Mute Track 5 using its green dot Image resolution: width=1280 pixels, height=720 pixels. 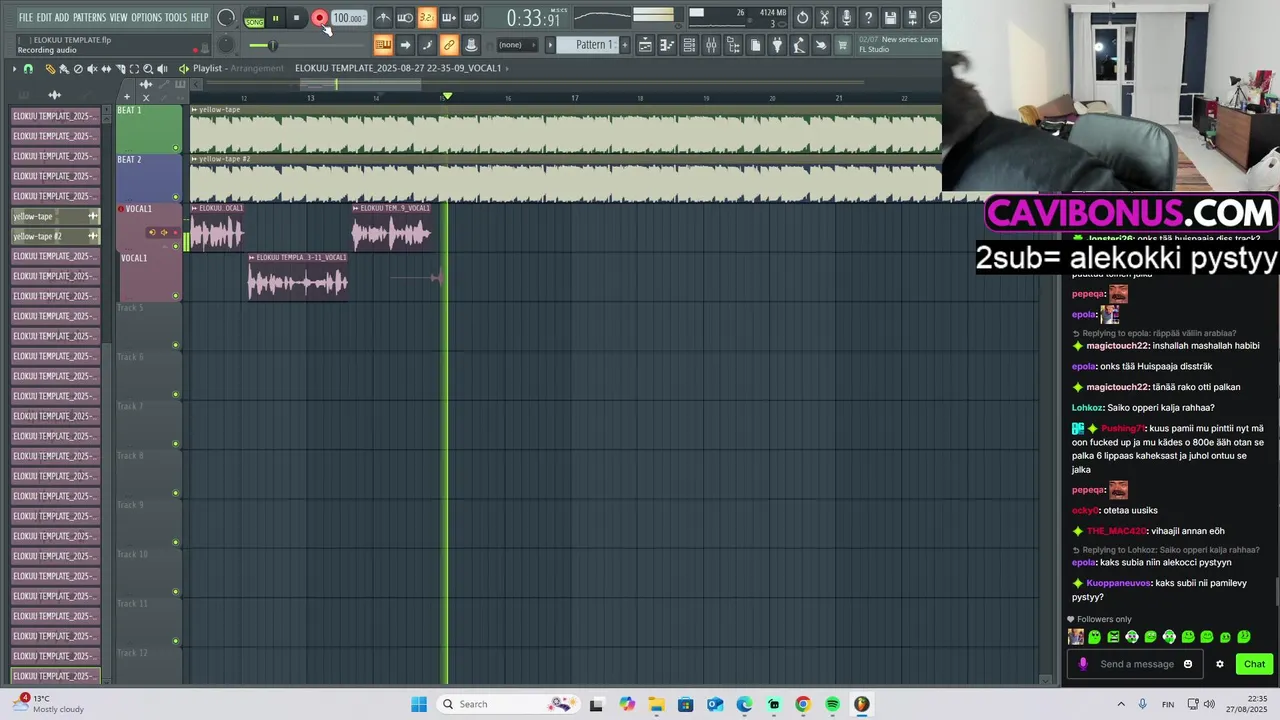pos(176,345)
